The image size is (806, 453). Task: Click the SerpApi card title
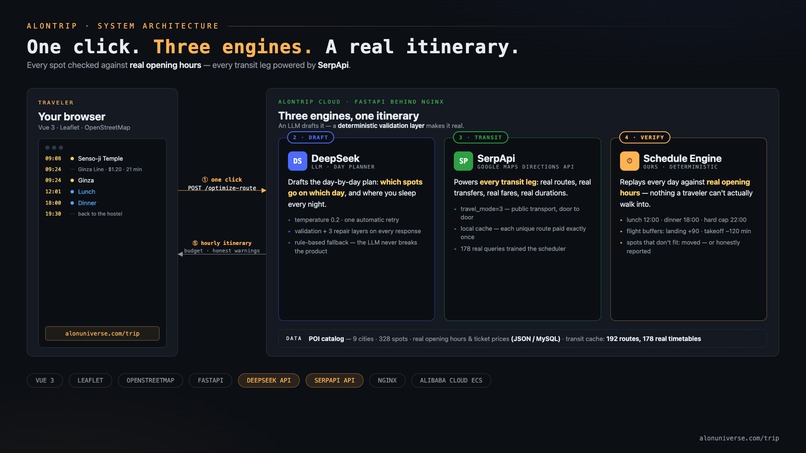click(496, 158)
